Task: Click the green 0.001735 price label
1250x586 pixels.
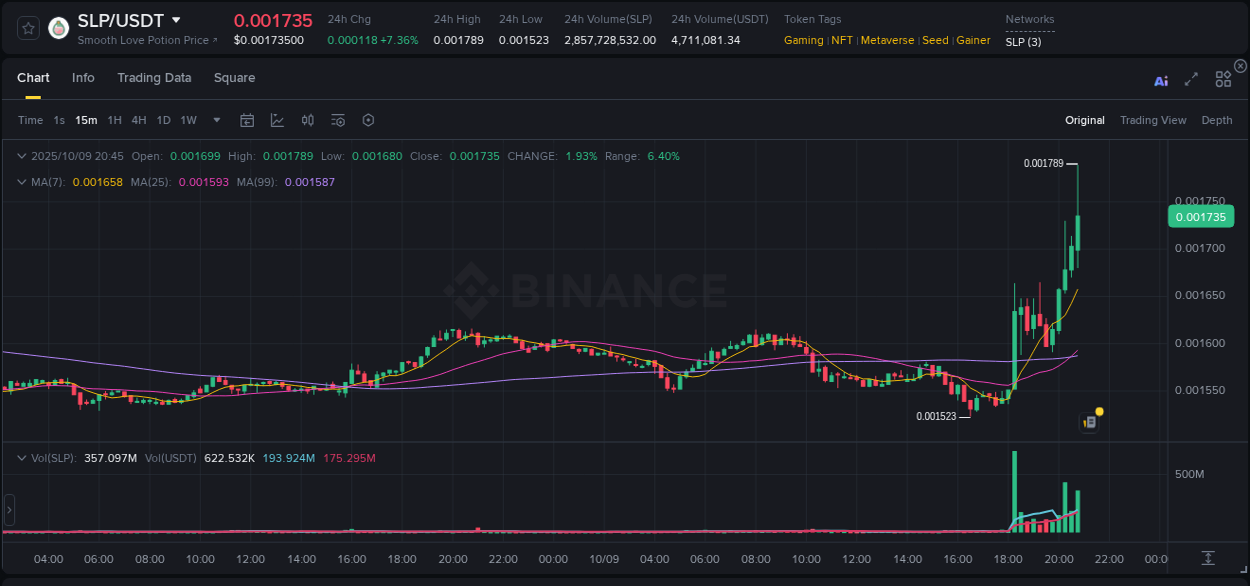Action: click(1200, 216)
